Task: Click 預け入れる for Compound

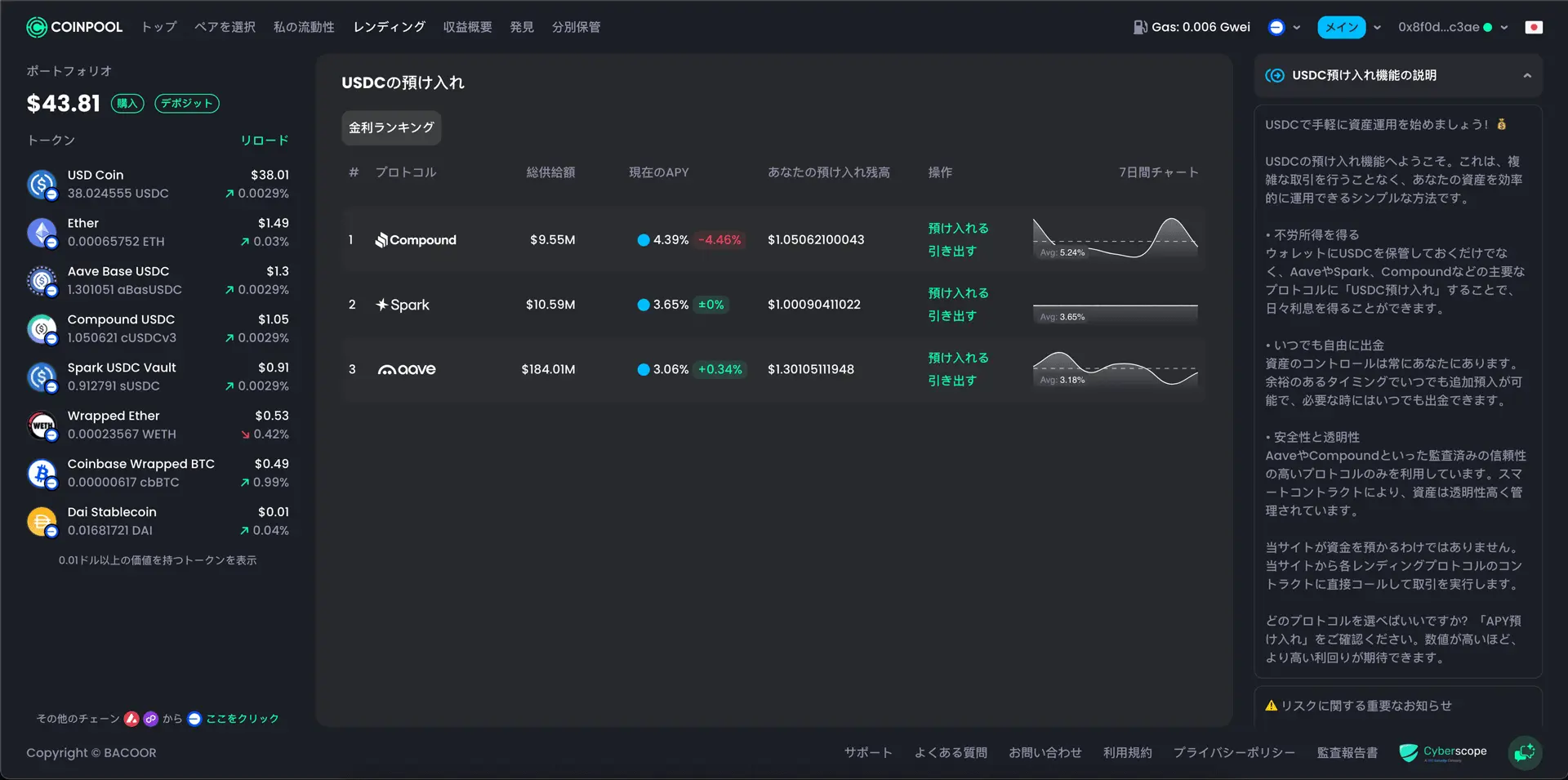Action: (x=958, y=228)
